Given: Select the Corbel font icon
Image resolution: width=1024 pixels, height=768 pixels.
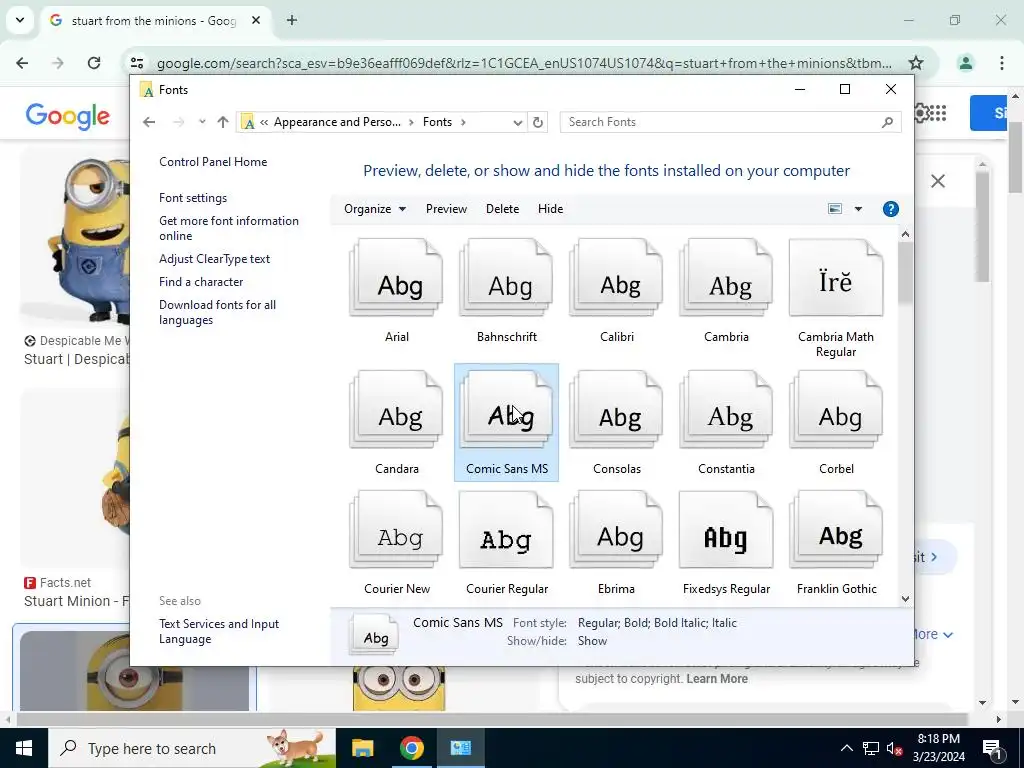Looking at the screenshot, I should click(836, 409).
